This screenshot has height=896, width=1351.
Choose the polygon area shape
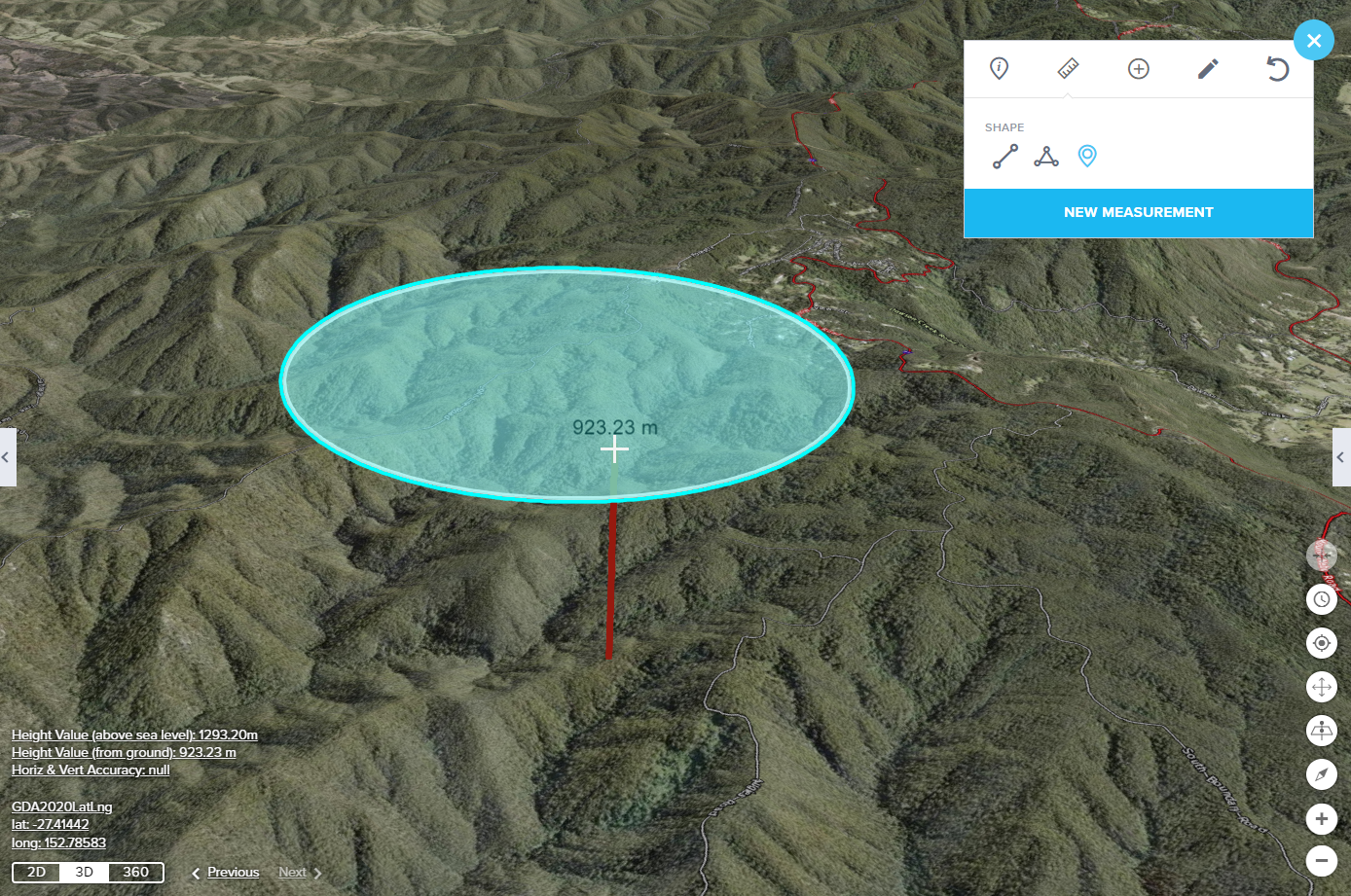pos(1046,156)
